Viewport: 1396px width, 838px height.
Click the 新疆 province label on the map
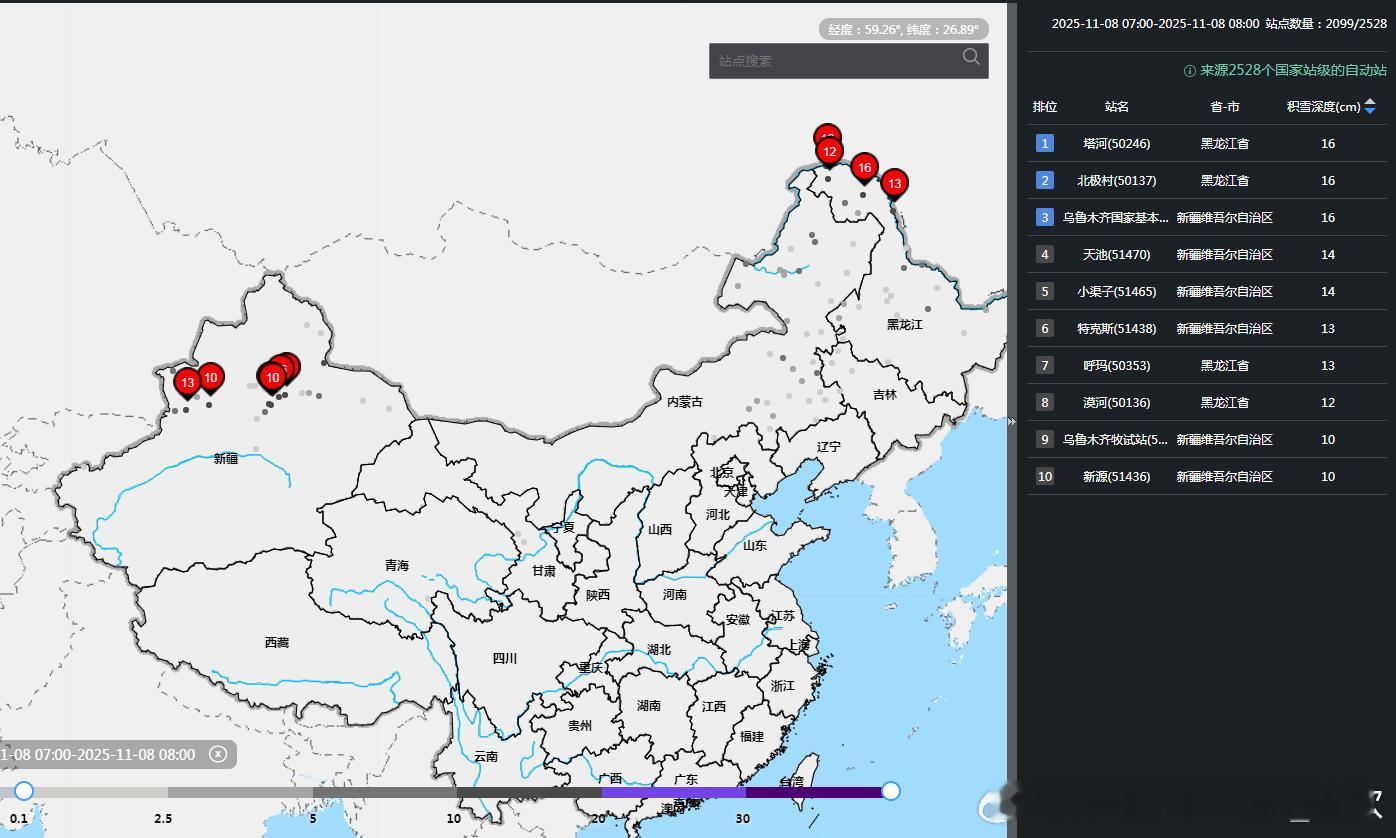(226, 459)
